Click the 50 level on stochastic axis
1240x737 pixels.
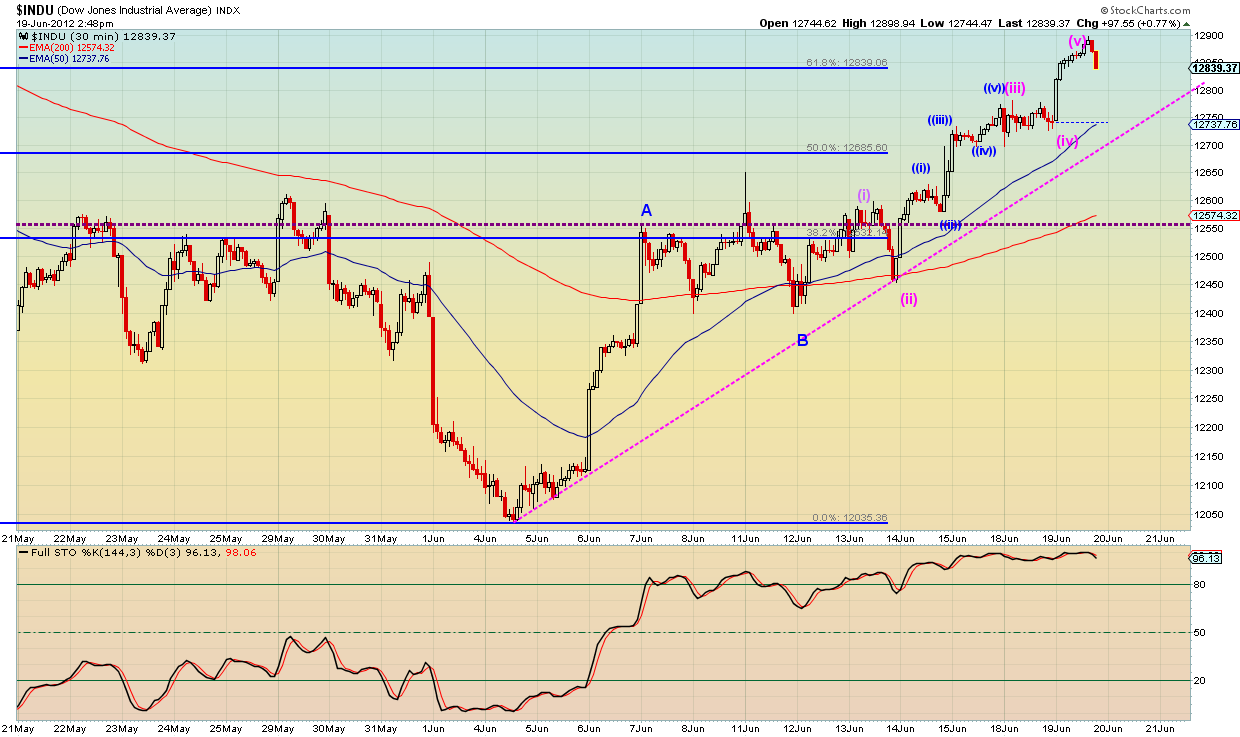(x=1201, y=633)
